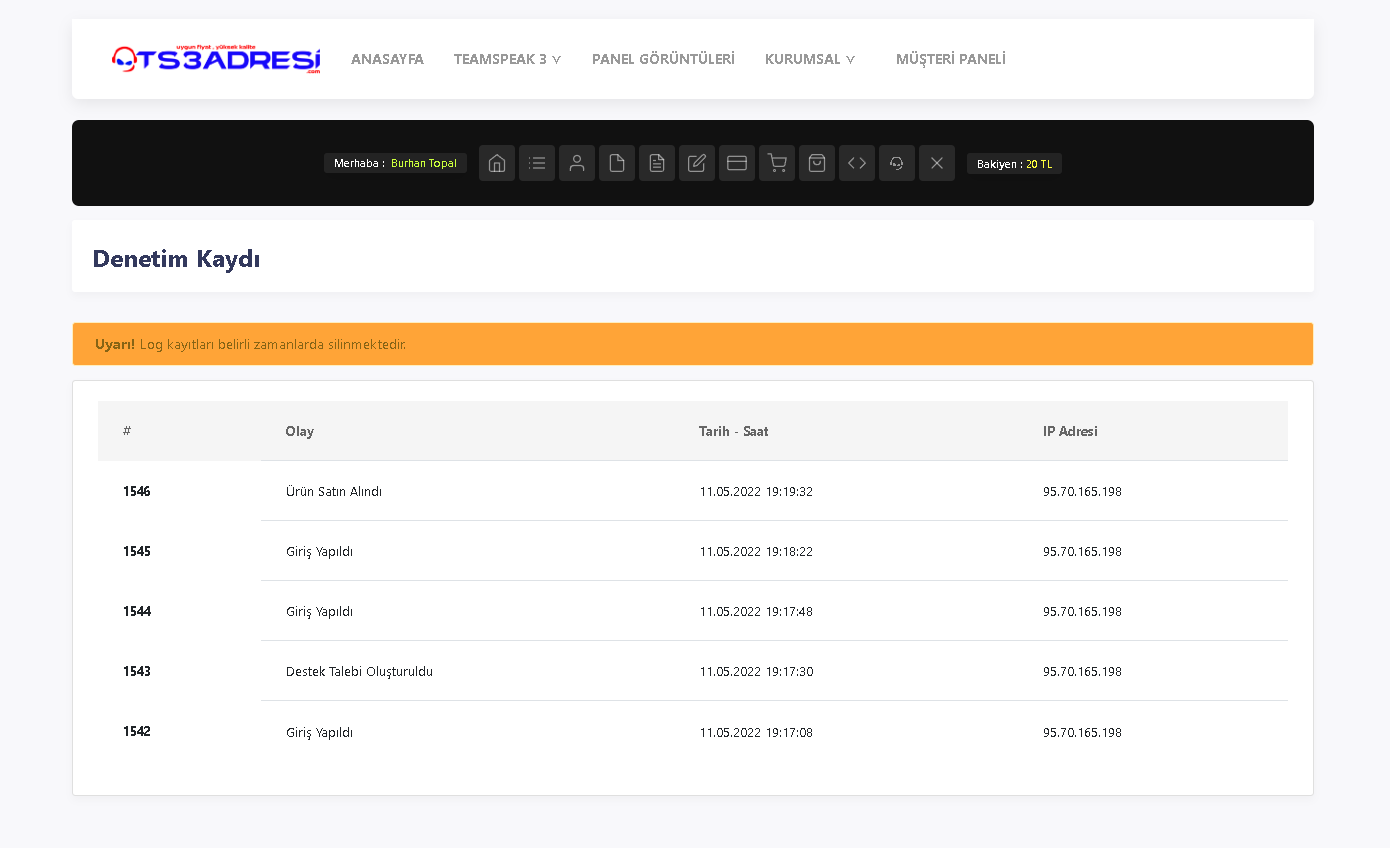Open PANEL GÖRÜNTÜLERİ menu item

pos(663,59)
